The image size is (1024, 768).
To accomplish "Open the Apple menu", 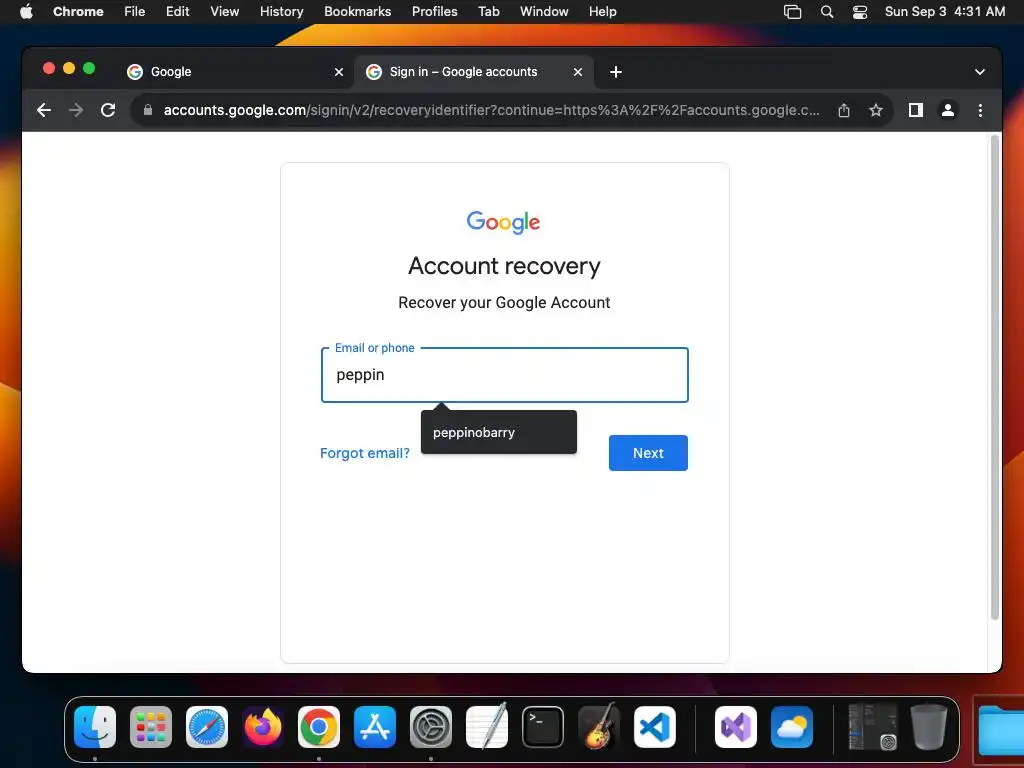I will coord(26,12).
